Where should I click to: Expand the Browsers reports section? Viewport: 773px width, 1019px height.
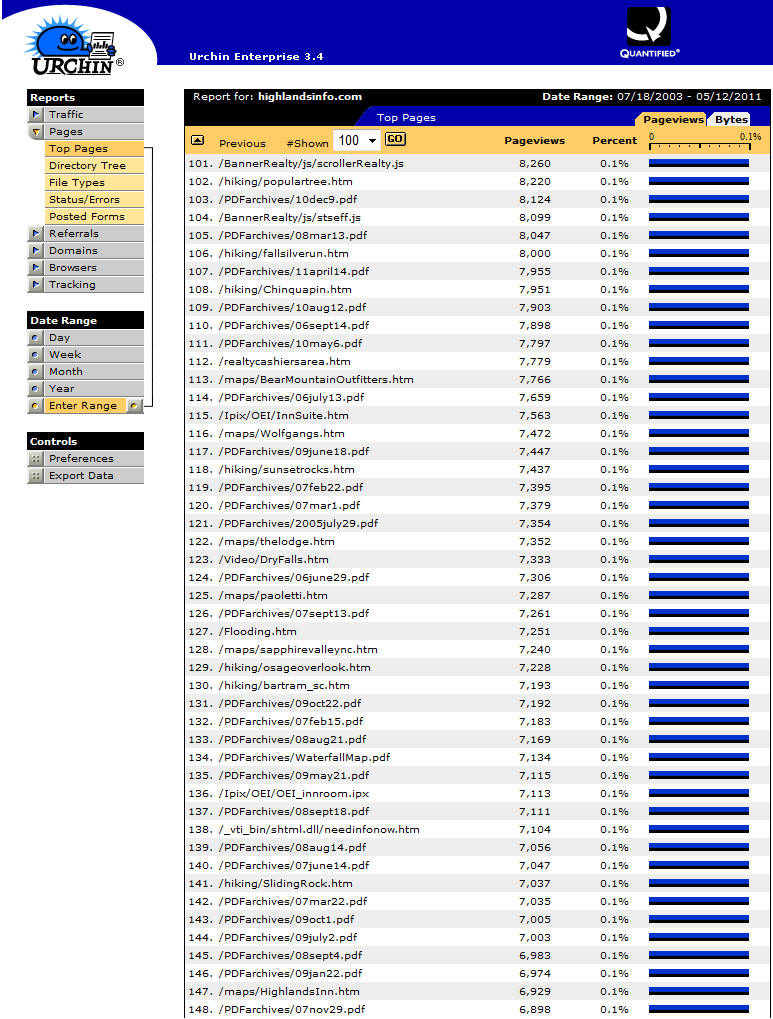tap(36, 267)
